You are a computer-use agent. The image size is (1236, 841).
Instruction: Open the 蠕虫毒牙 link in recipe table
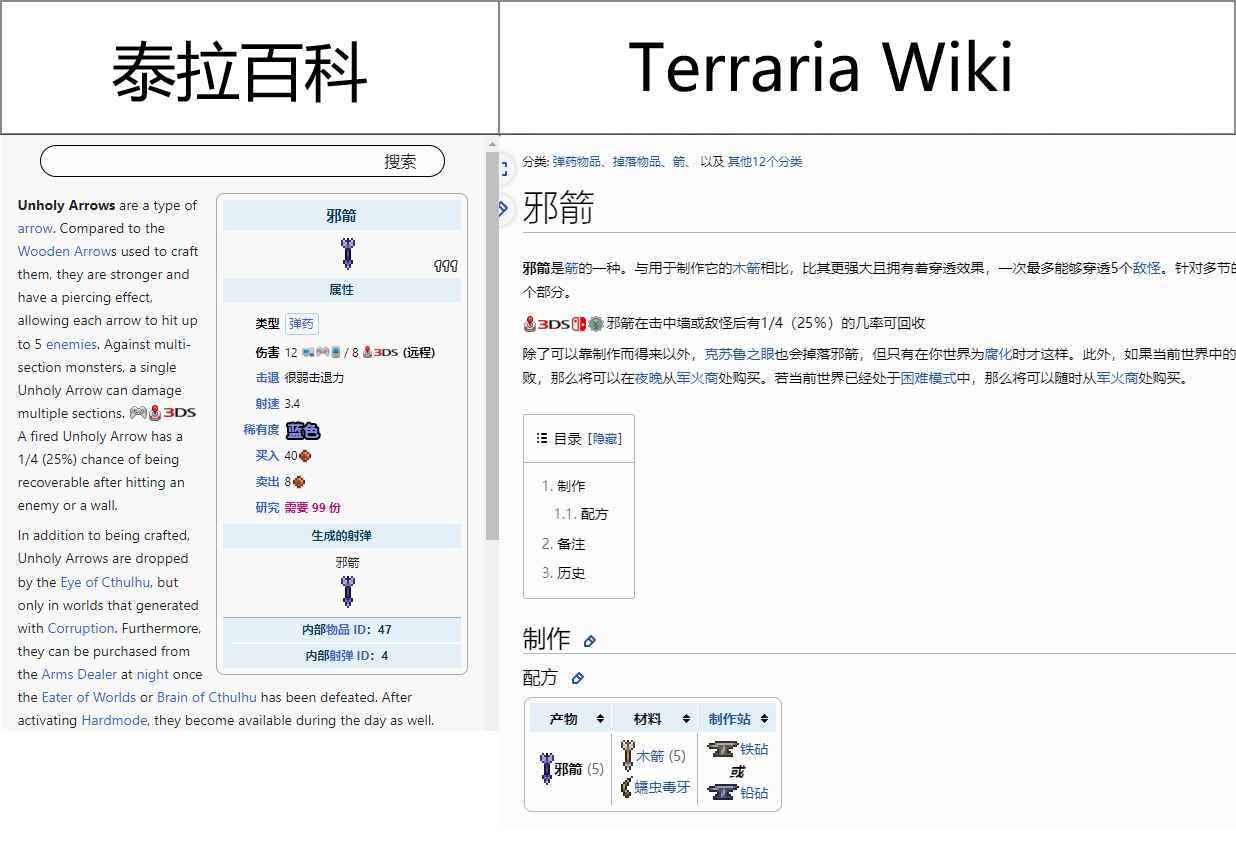(x=663, y=788)
